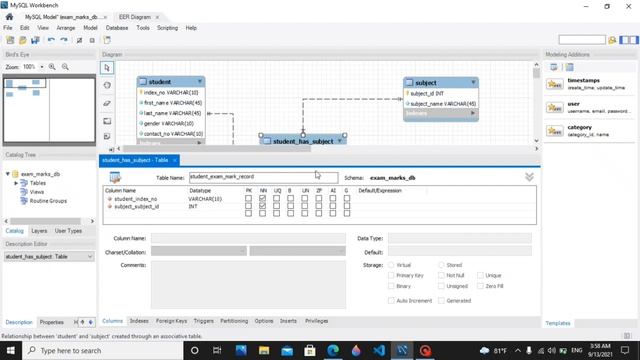The height and width of the screenshot is (360, 640).
Task: Click the search icon beside search box
Action: (612, 40)
